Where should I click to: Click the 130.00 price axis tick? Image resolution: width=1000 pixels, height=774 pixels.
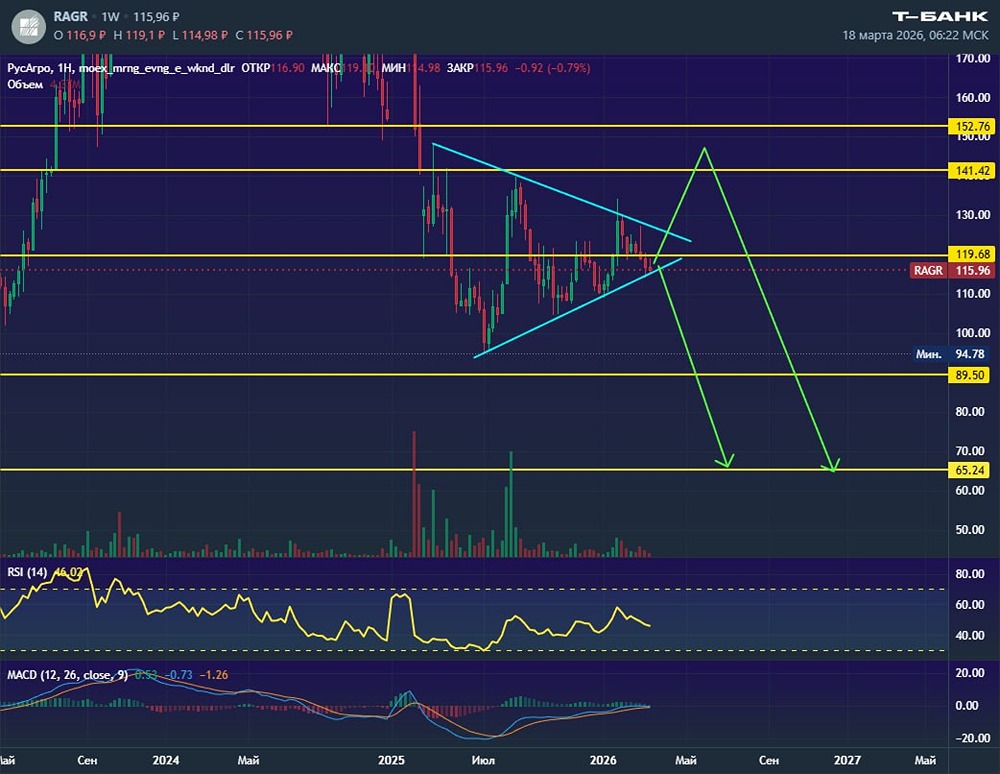click(973, 215)
